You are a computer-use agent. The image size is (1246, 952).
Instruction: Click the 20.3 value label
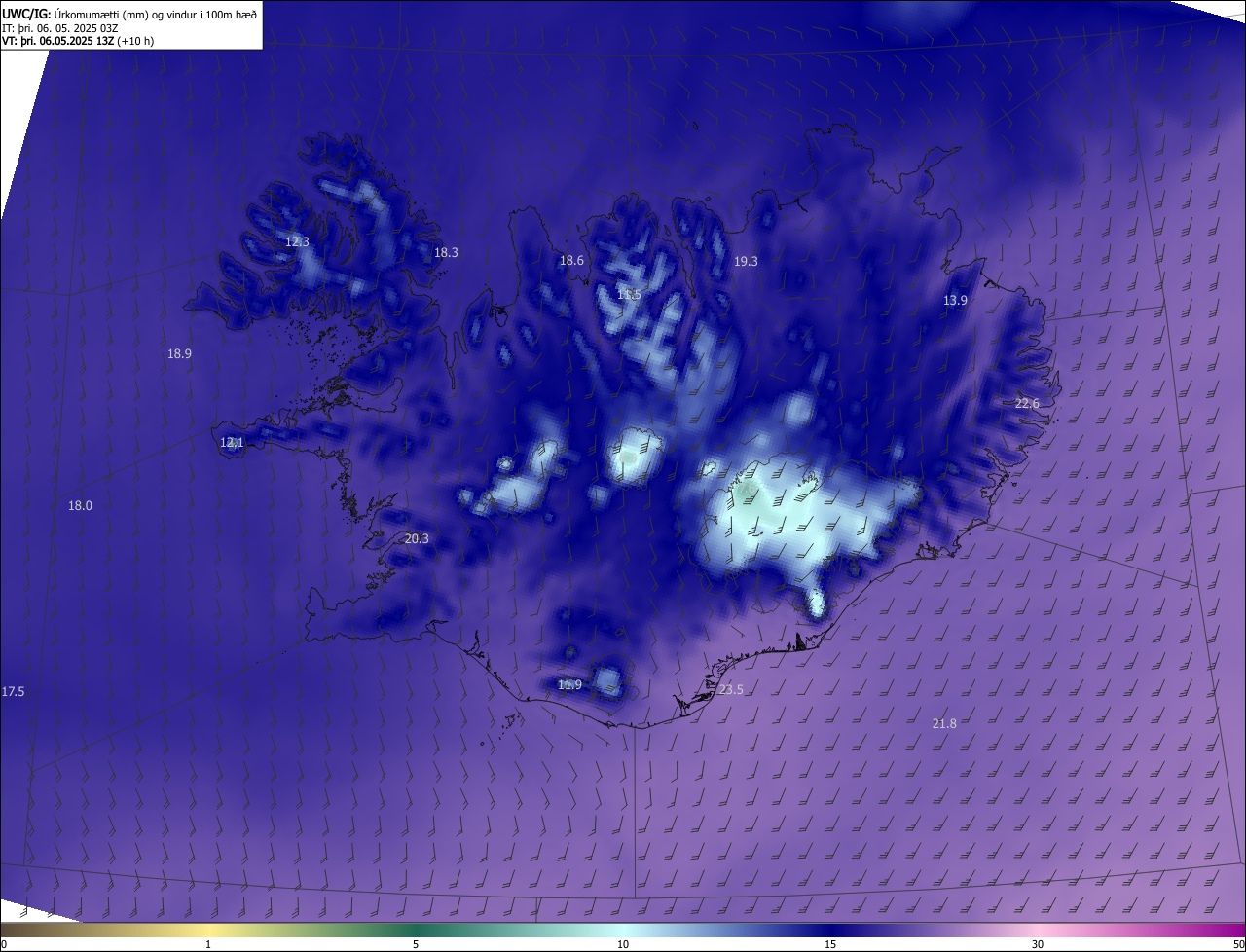pyautogui.click(x=417, y=538)
